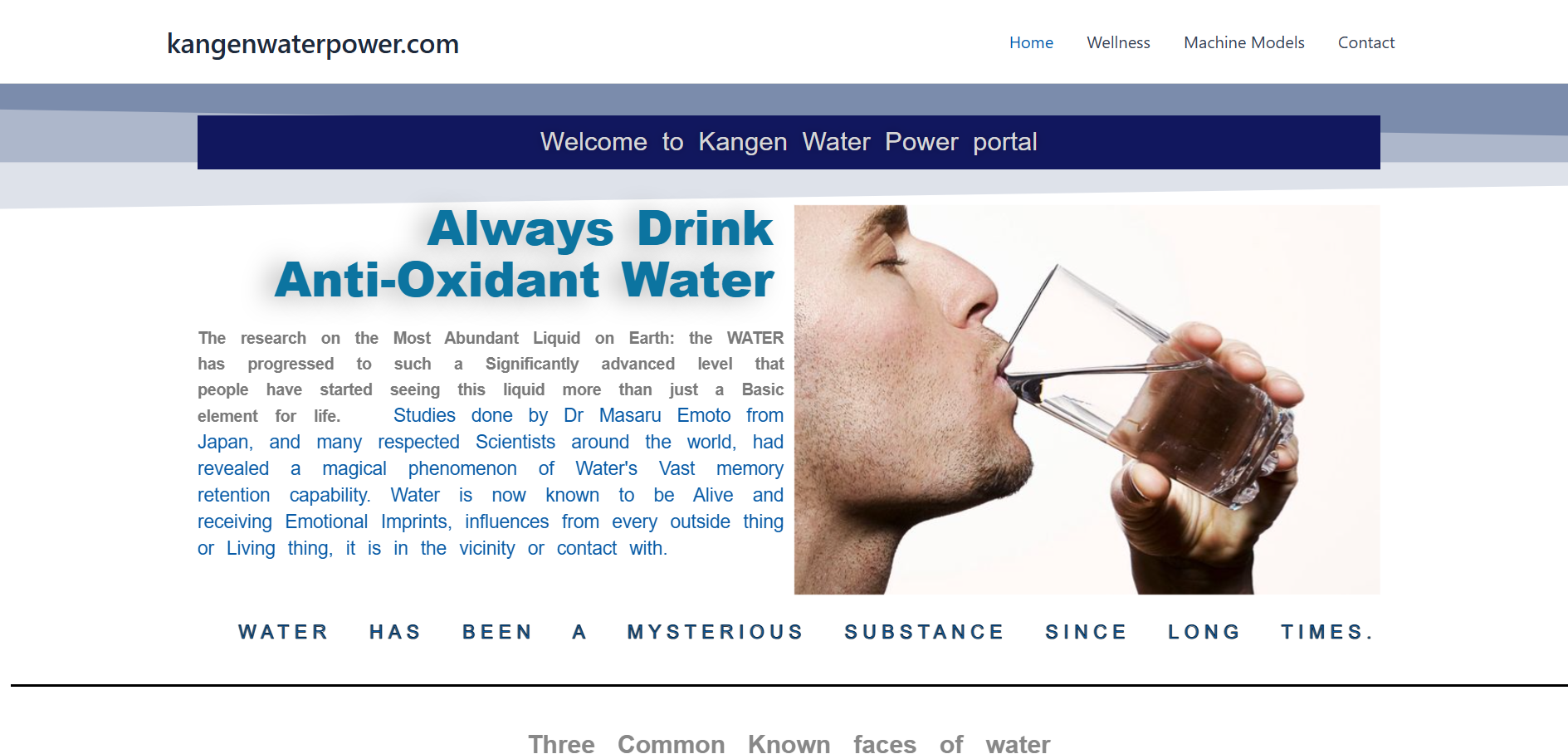Viewport: 1568px width, 754px height.
Task: Click the word 'portal' in the banner
Action: point(1004,142)
